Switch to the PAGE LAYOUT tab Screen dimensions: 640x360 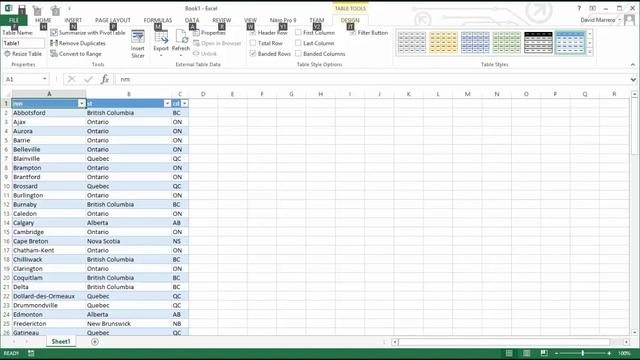pyautogui.click(x=113, y=20)
